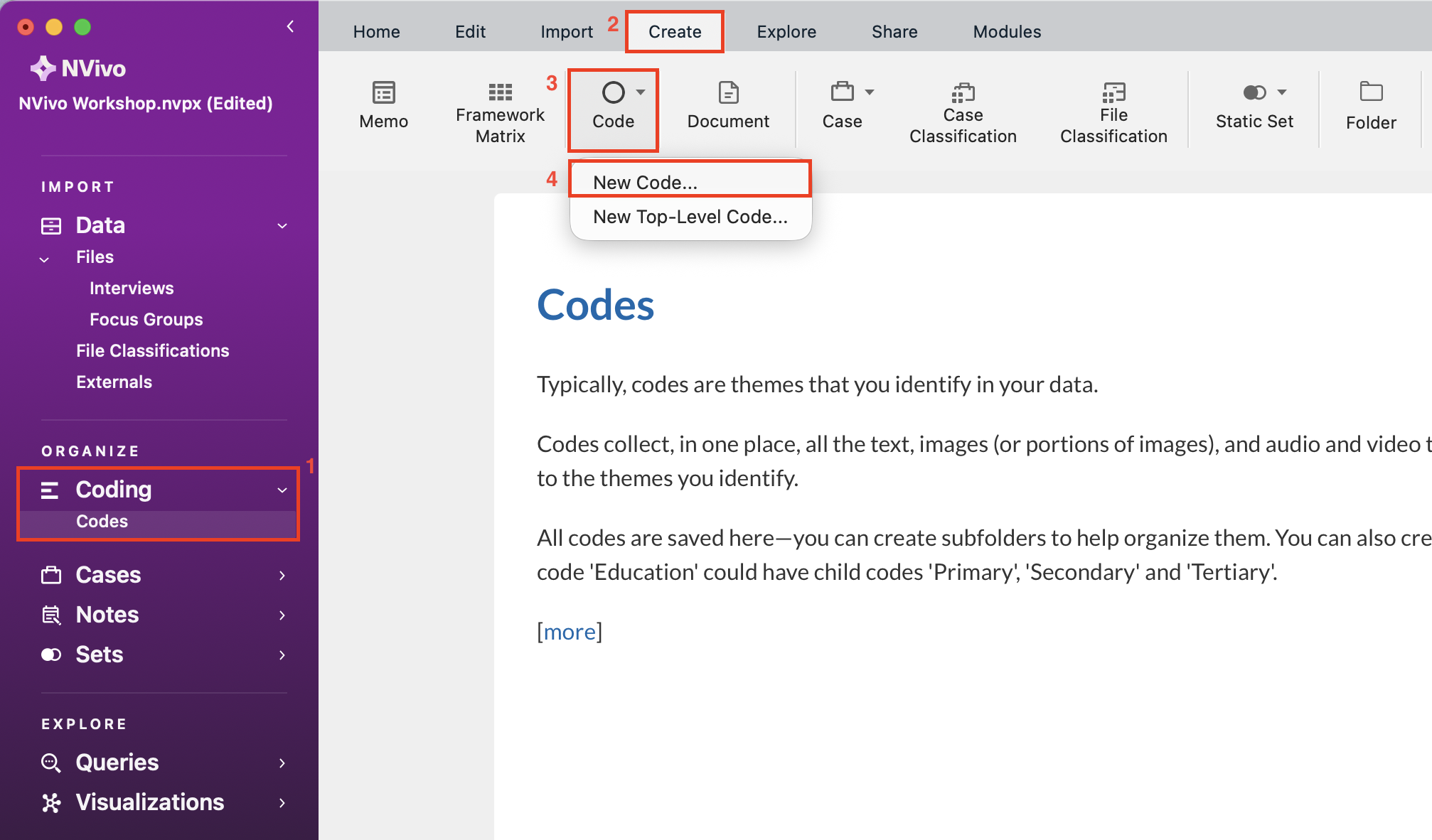Image resolution: width=1432 pixels, height=840 pixels.
Task: Select Externals in sidebar
Action: [114, 382]
